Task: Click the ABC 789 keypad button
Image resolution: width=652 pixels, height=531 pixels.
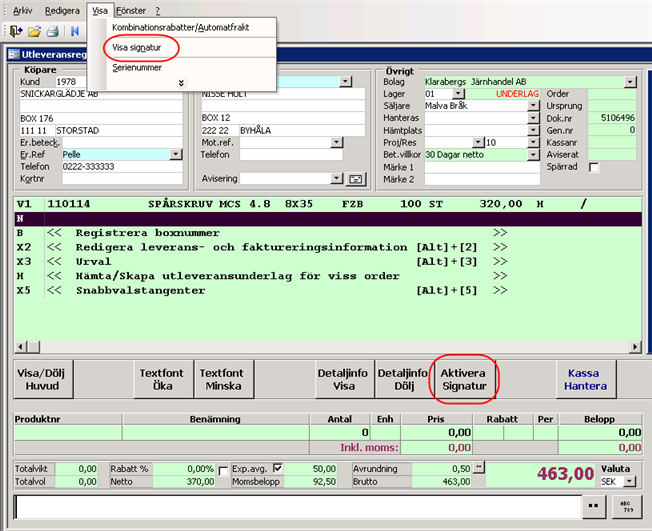Action: 627,506
